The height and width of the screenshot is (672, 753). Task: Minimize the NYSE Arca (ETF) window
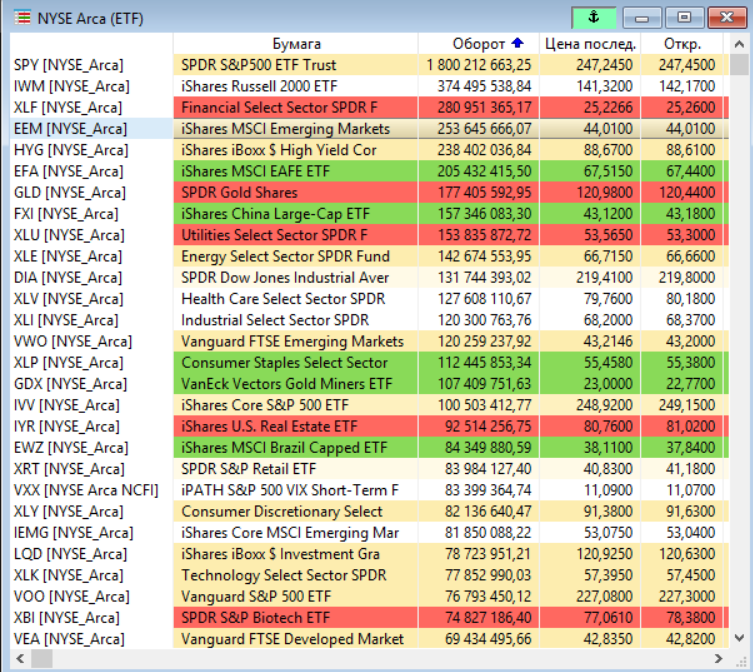click(x=643, y=18)
